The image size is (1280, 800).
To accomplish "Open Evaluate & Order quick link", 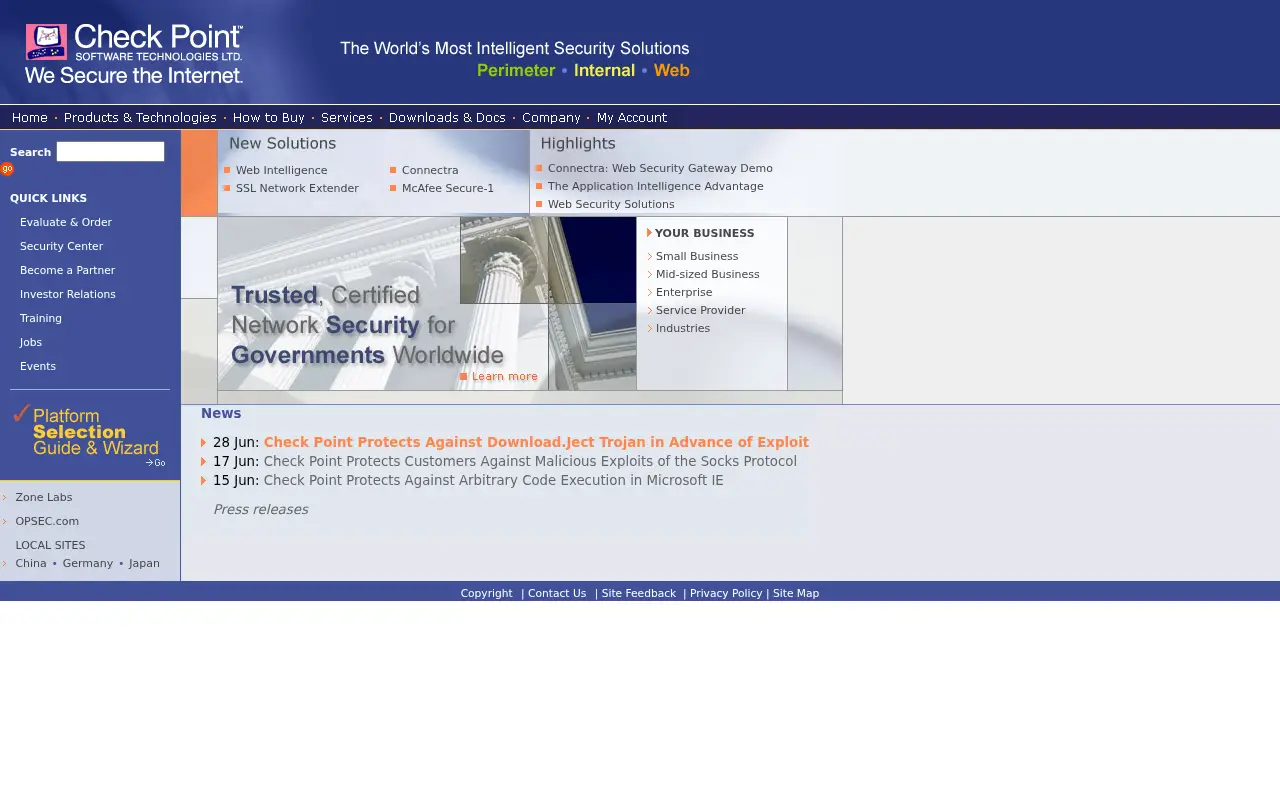I will tap(66, 222).
